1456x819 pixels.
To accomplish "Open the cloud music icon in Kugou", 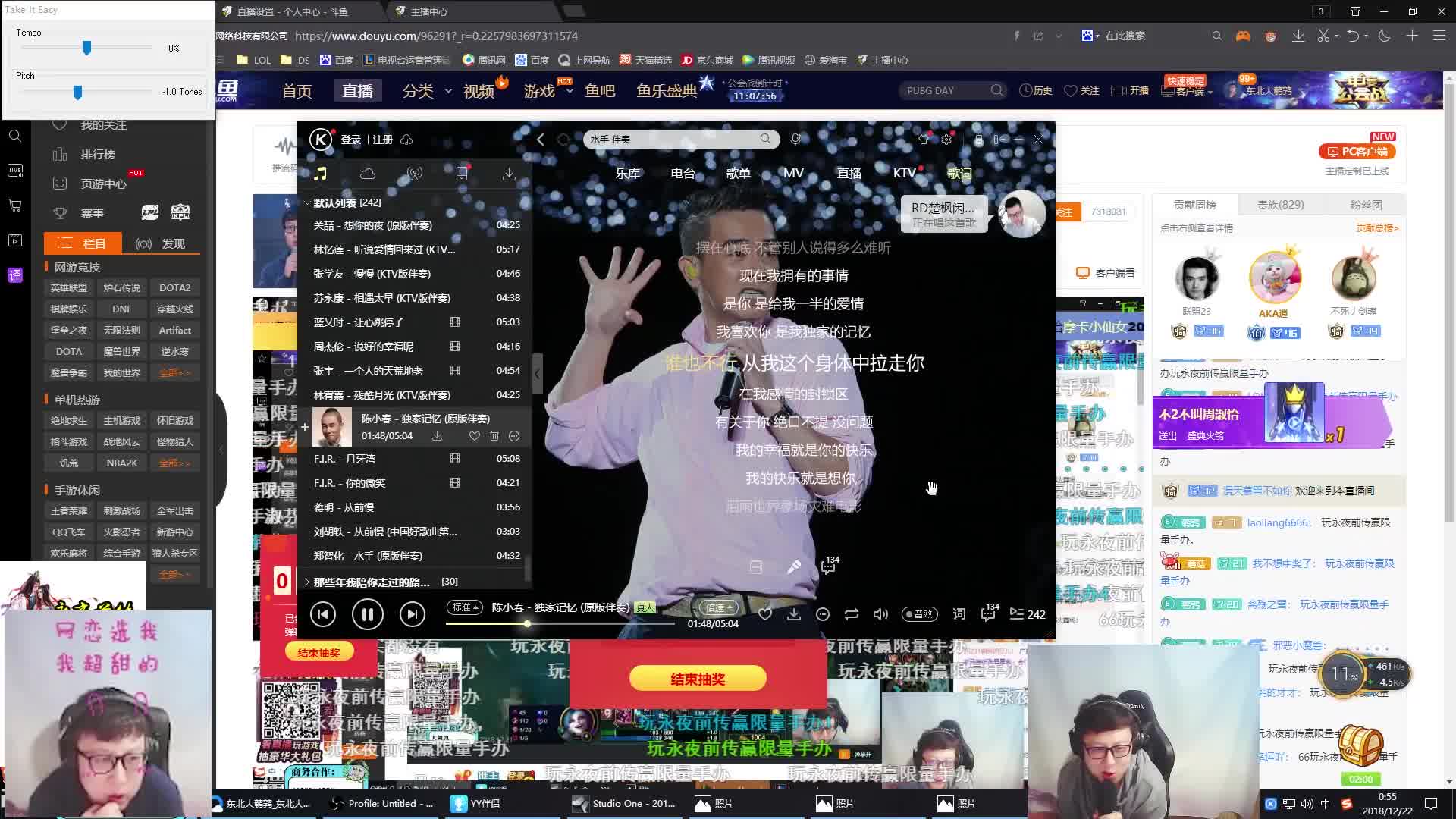I will (368, 174).
